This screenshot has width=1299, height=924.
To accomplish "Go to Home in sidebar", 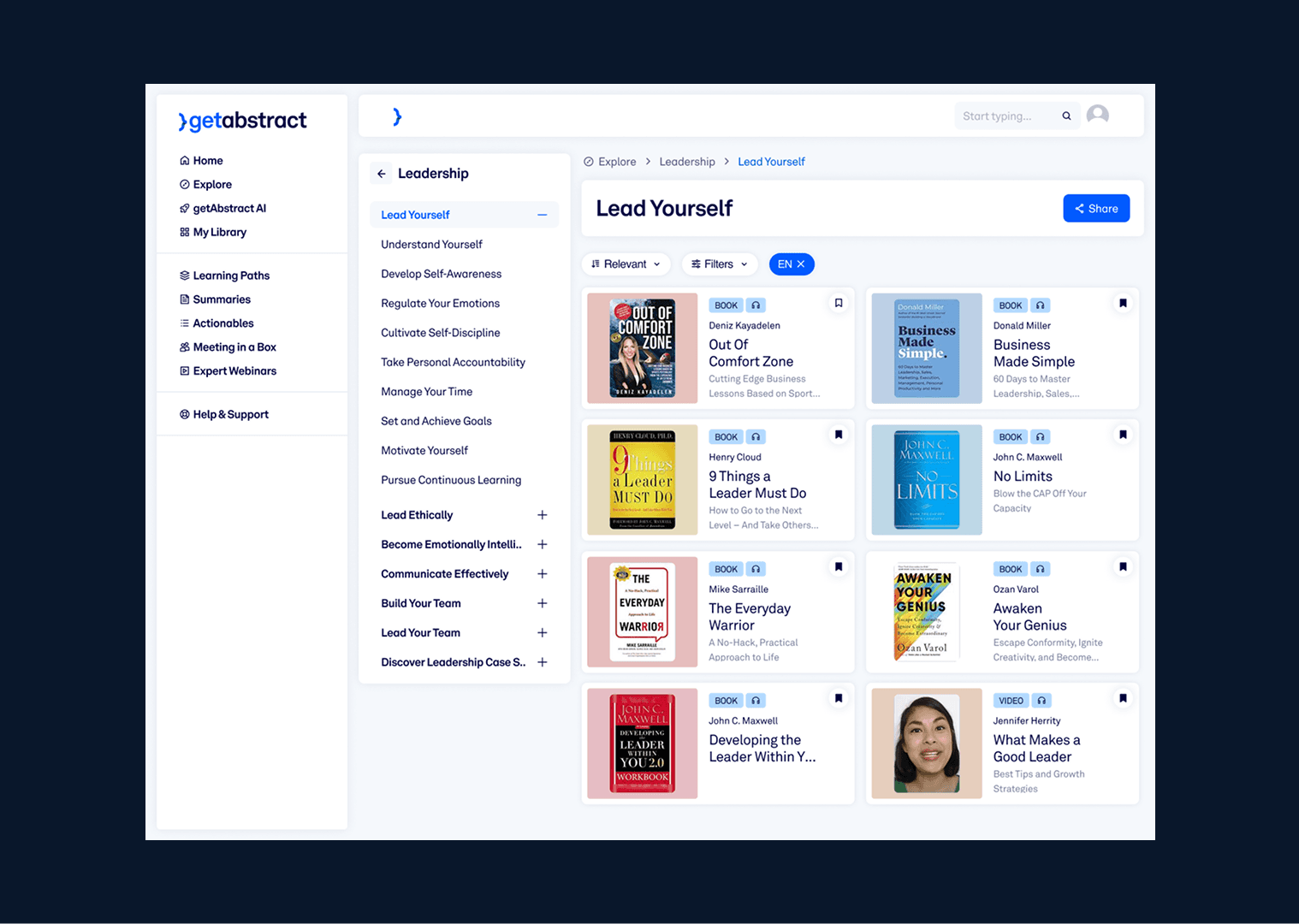I will [201, 161].
